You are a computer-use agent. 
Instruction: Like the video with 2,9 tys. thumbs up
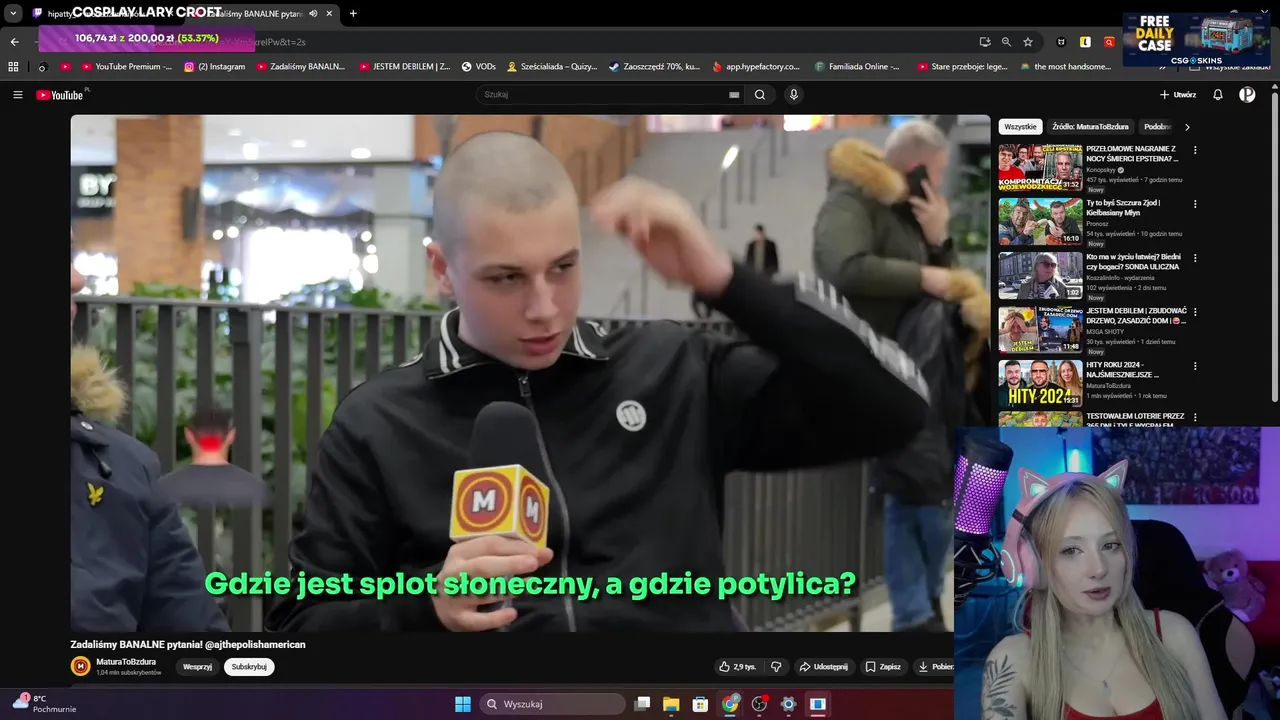point(738,667)
